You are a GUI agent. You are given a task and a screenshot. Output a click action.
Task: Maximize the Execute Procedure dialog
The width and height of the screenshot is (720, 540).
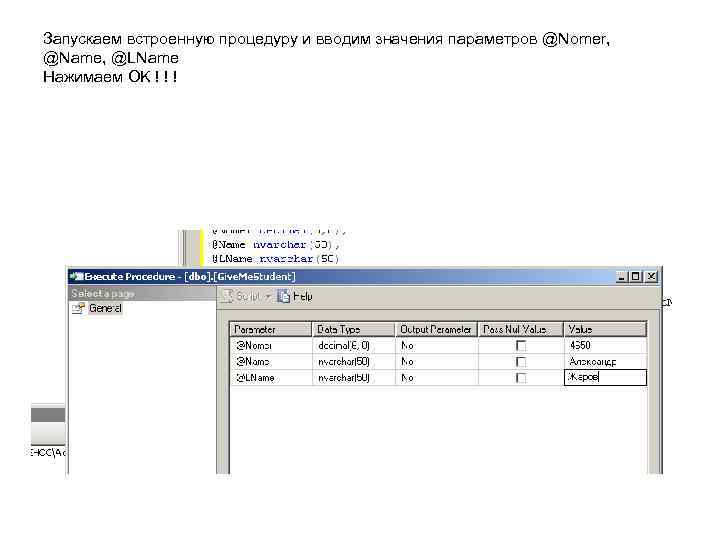click(636, 276)
